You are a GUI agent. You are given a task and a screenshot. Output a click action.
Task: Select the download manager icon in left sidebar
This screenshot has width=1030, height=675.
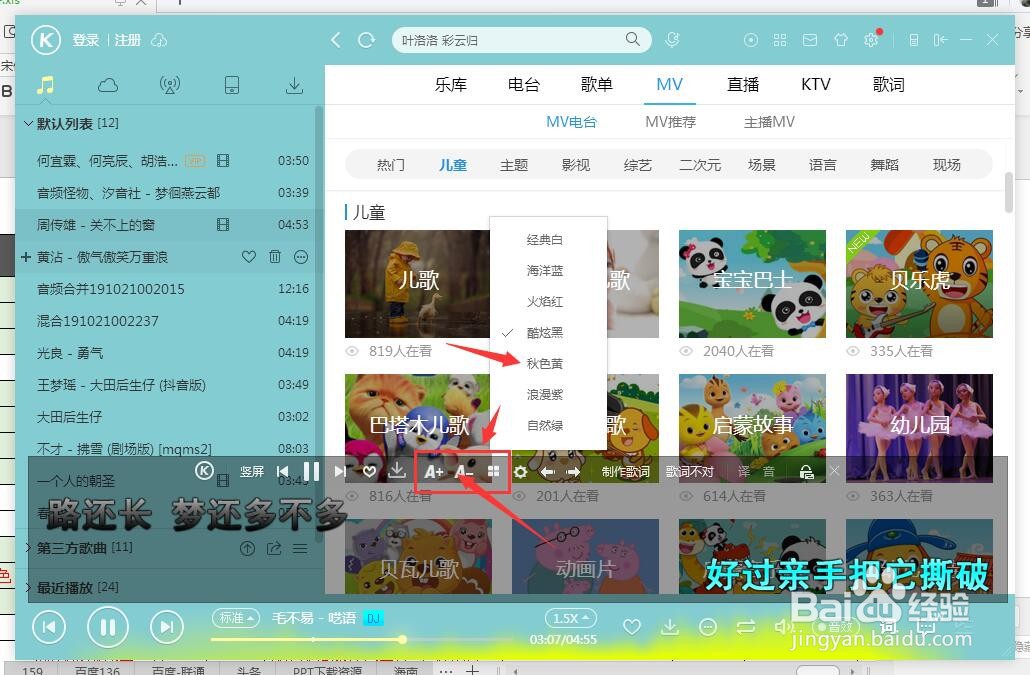tap(294, 86)
